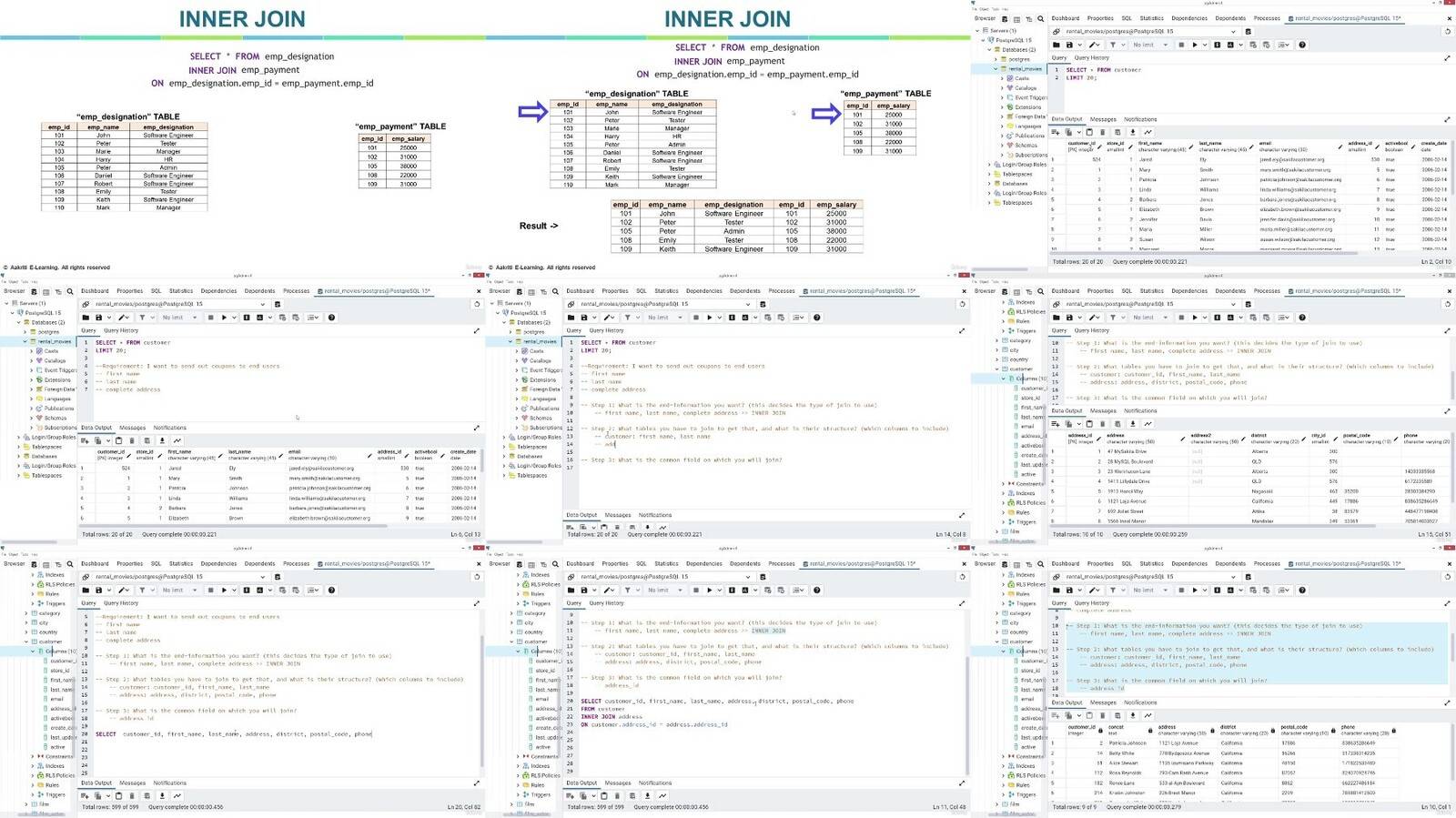
Task: Click Save File icon in two-line query window
Action: 1070,45
